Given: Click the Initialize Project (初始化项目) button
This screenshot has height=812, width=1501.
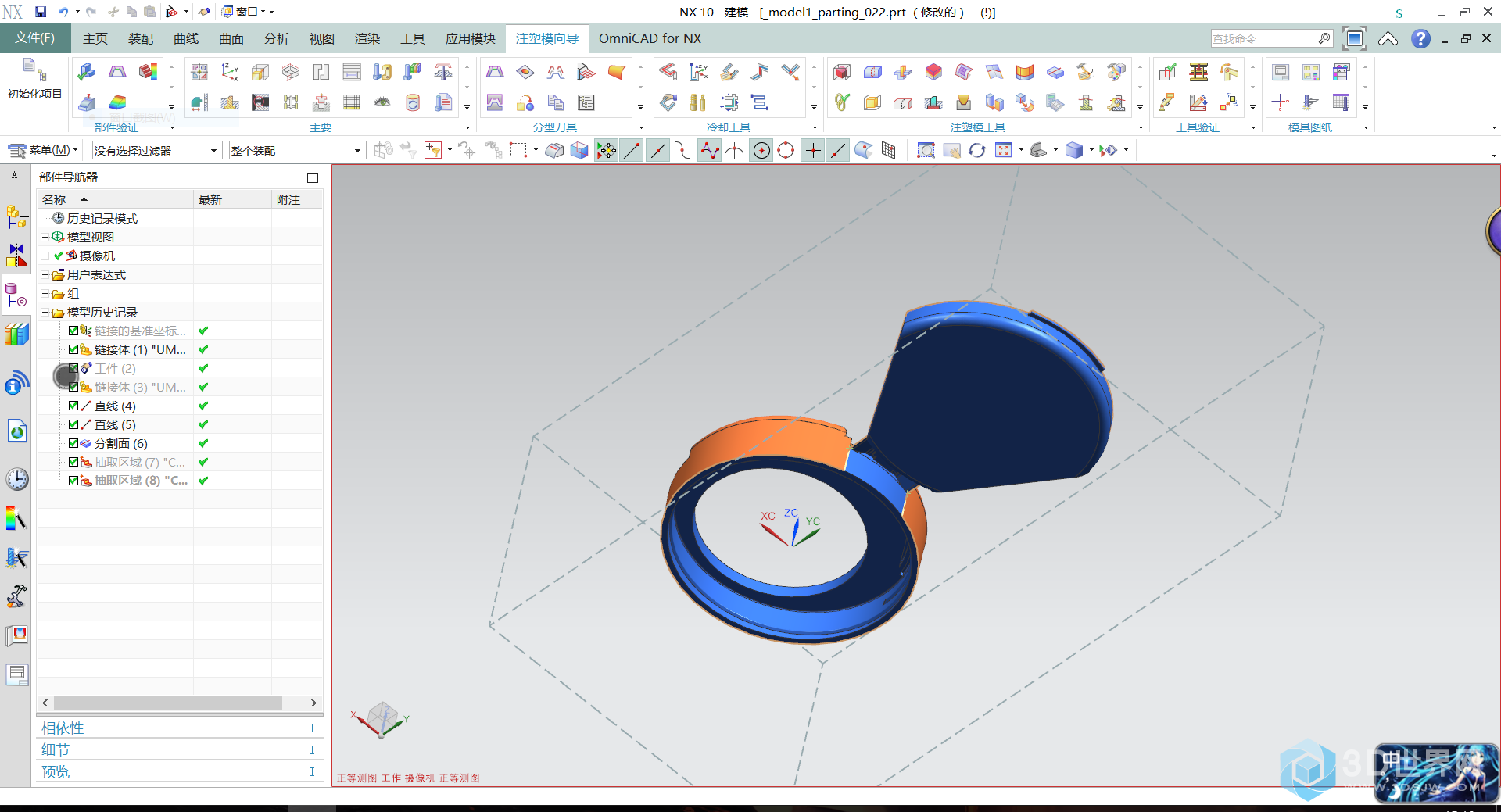Looking at the screenshot, I should (x=34, y=78).
